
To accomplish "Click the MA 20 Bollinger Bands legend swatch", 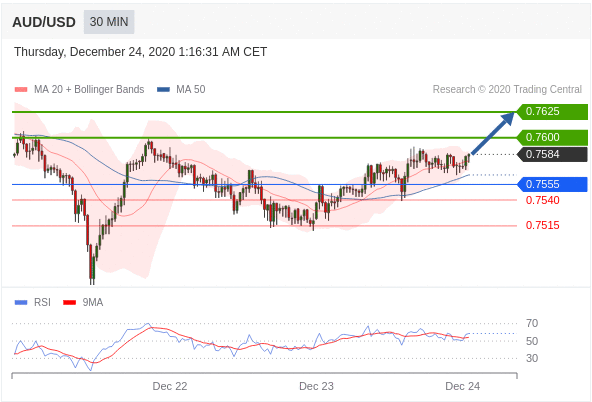I will point(21,90).
